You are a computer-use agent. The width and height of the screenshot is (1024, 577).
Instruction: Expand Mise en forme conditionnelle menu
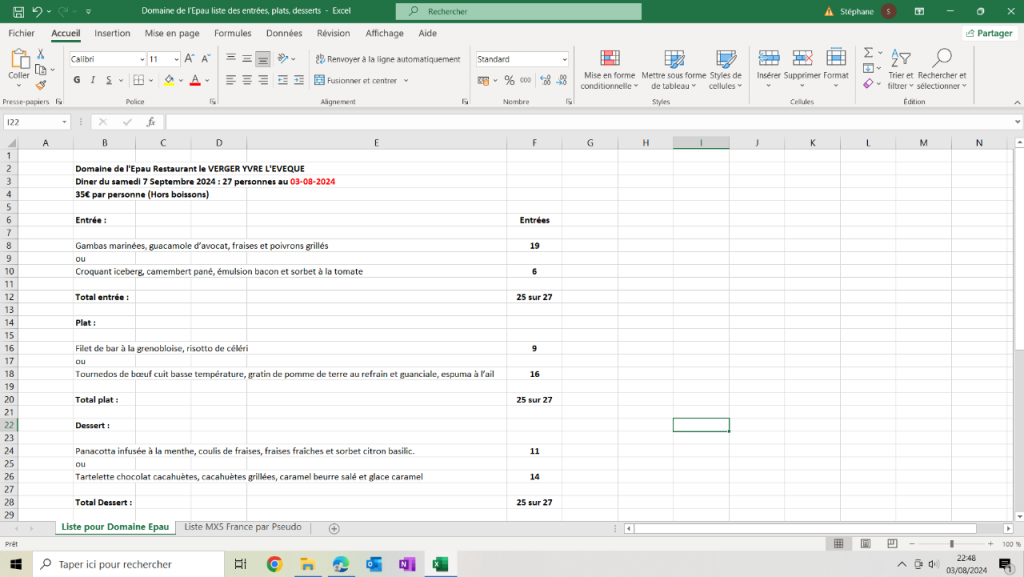point(609,69)
